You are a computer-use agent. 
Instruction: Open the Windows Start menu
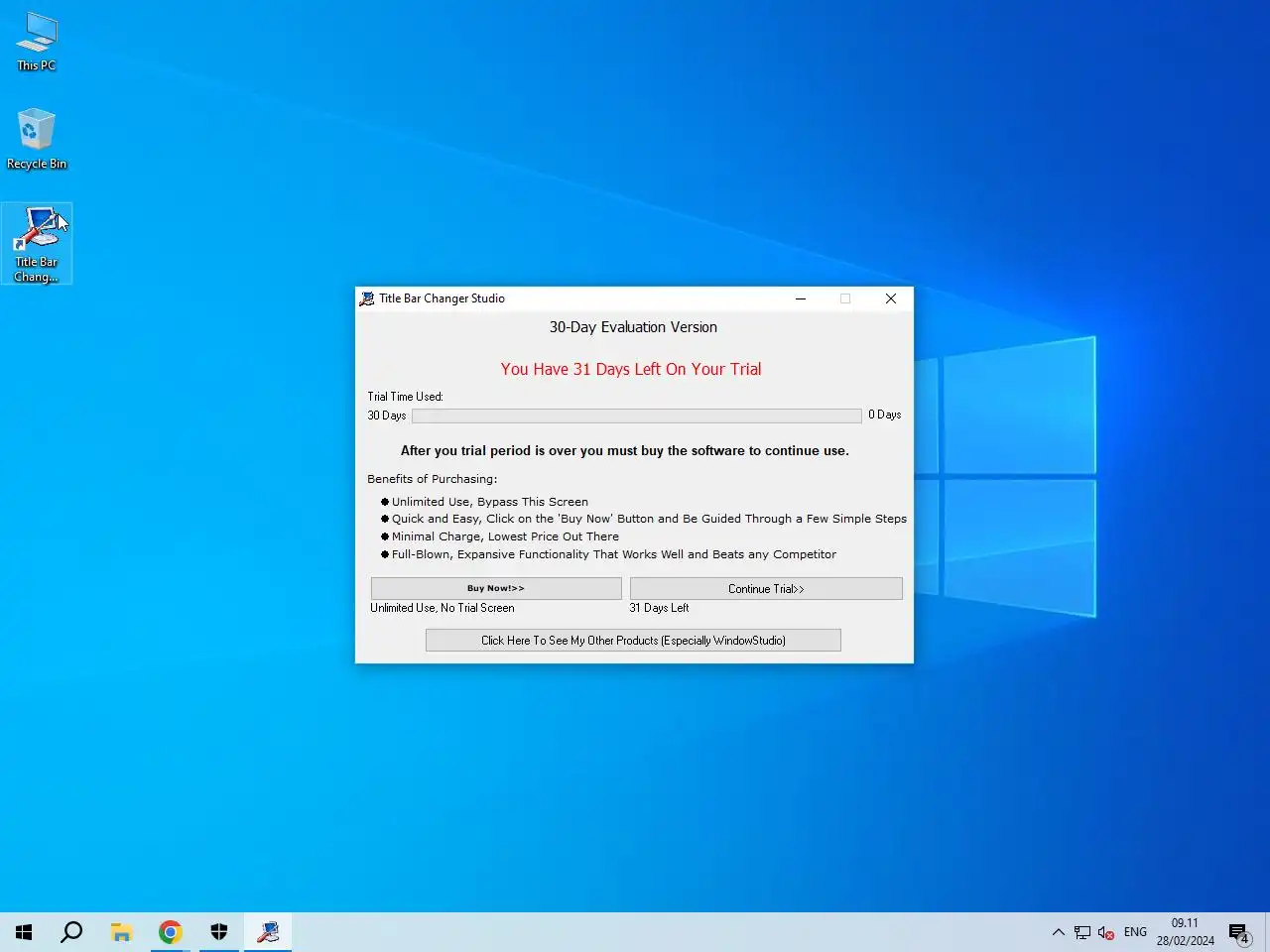click(x=24, y=932)
